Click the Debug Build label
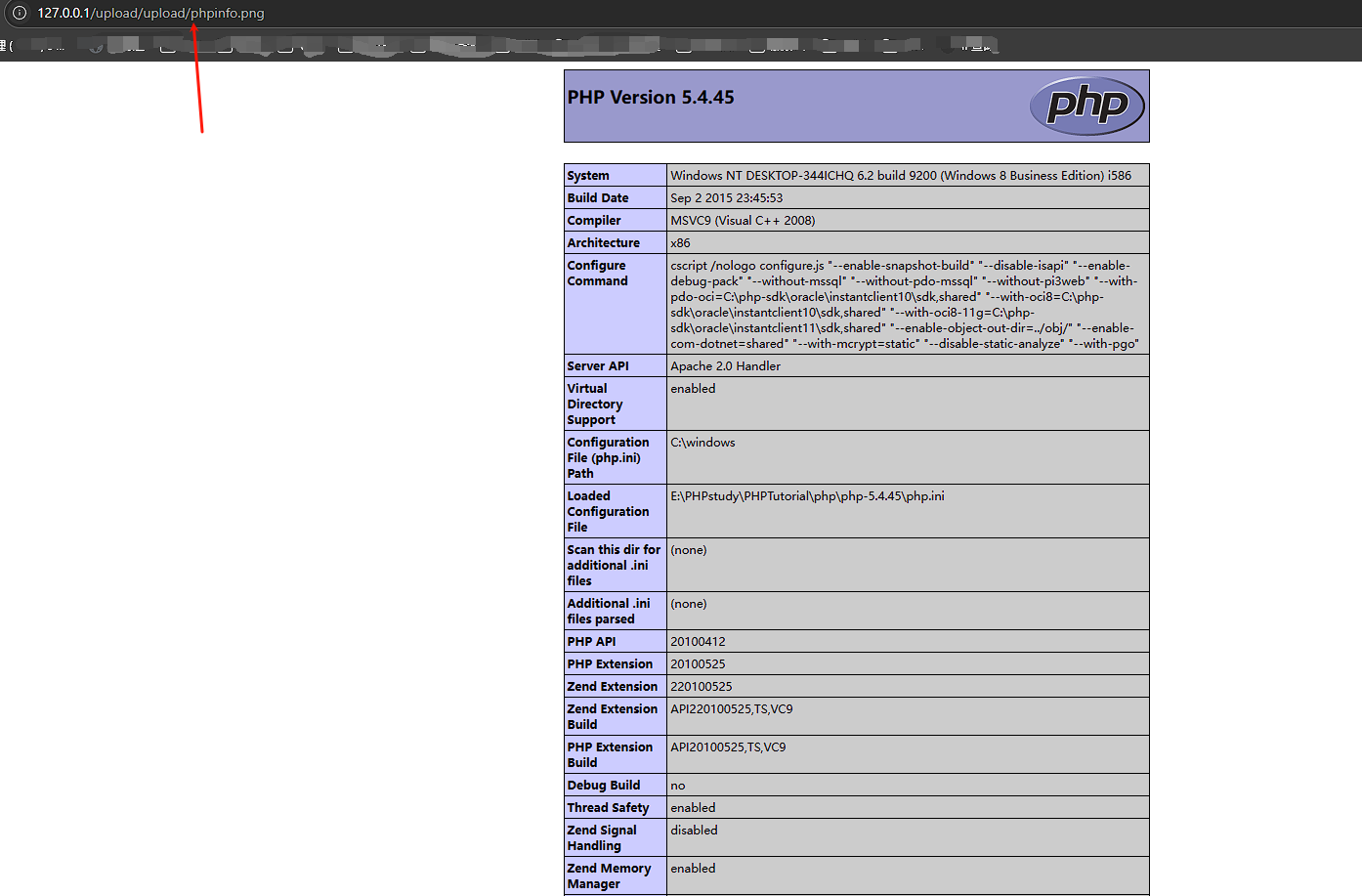Screen dimensions: 1362x896 tap(604, 786)
